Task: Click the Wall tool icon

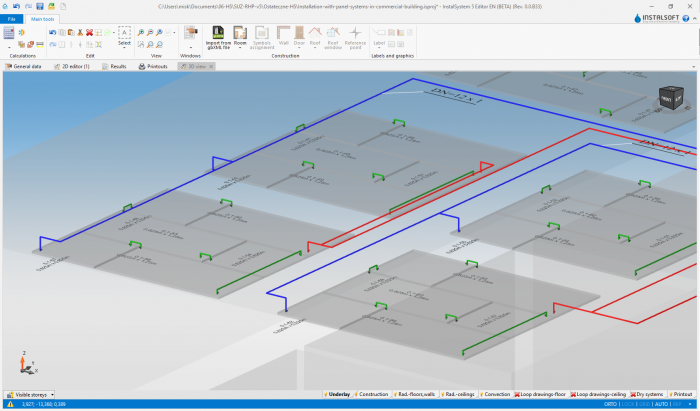Action: (x=283, y=32)
